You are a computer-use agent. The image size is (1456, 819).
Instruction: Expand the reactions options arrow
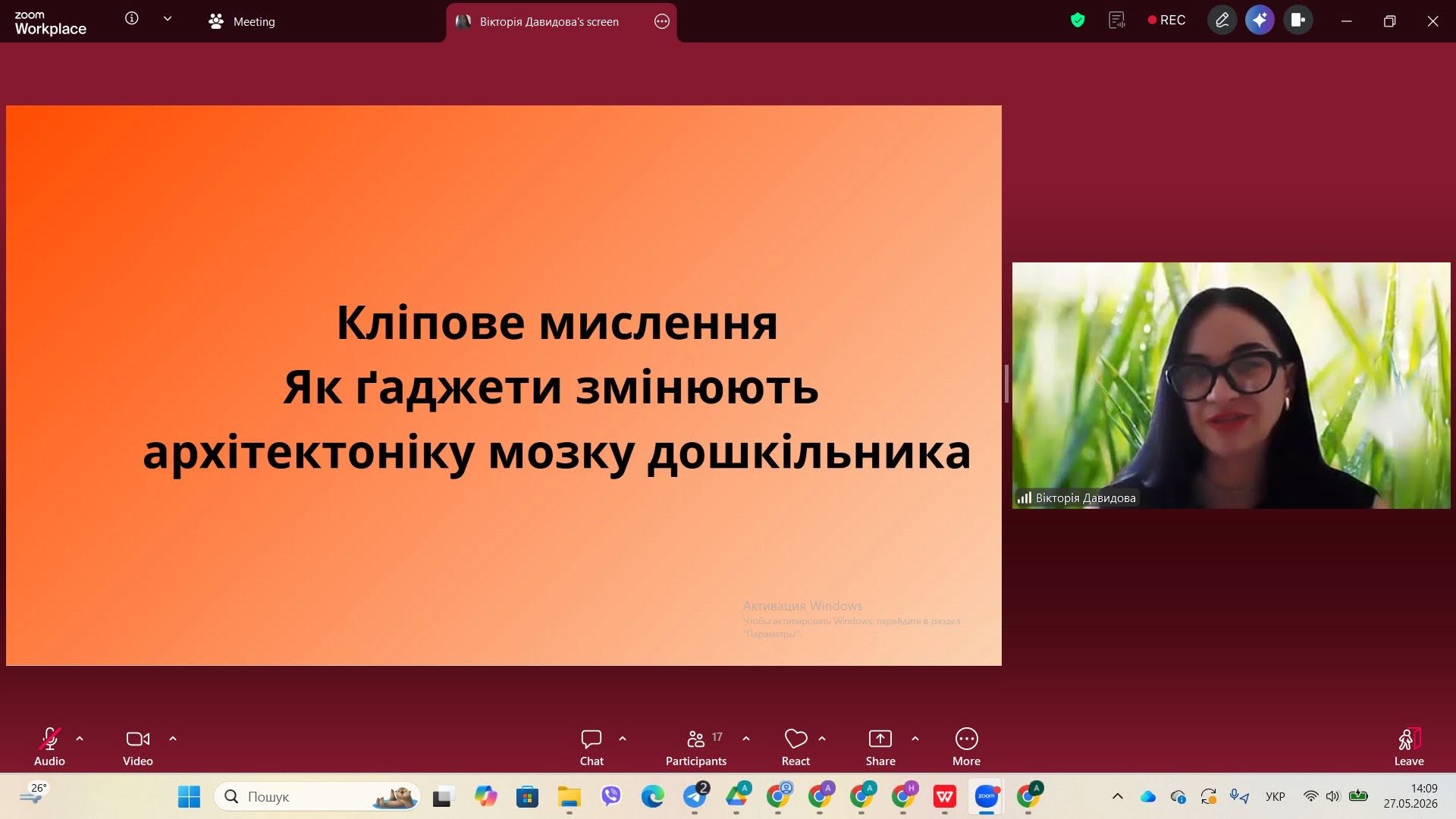click(822, 739)
